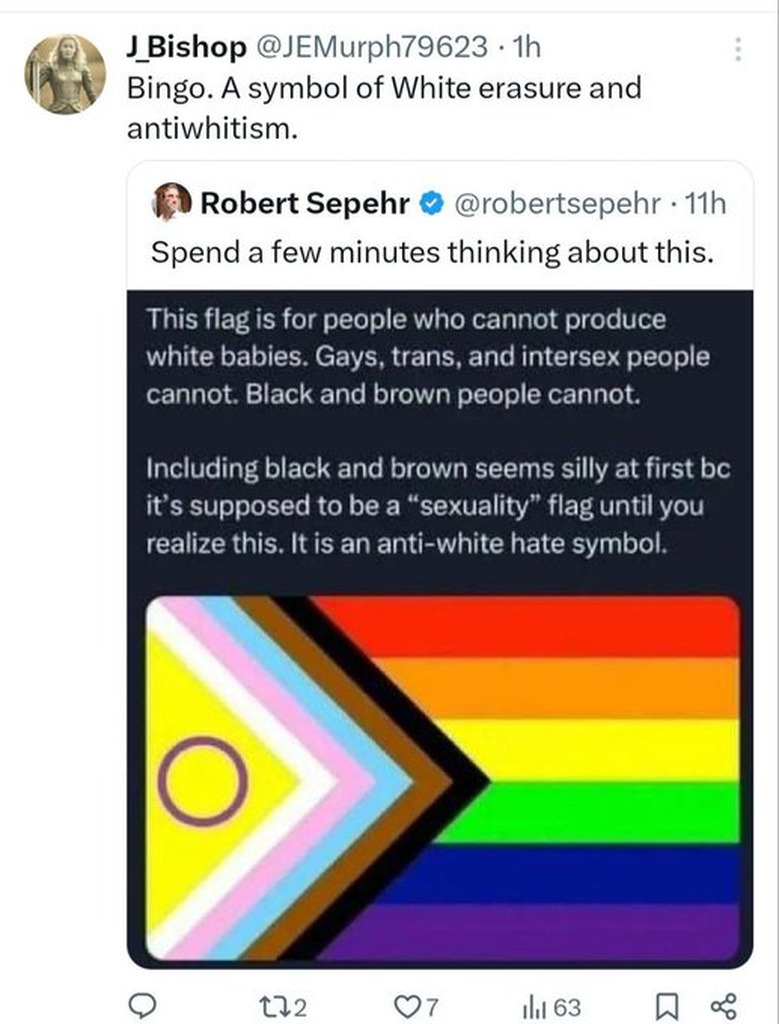Click the J_Bishop display name

187,46
